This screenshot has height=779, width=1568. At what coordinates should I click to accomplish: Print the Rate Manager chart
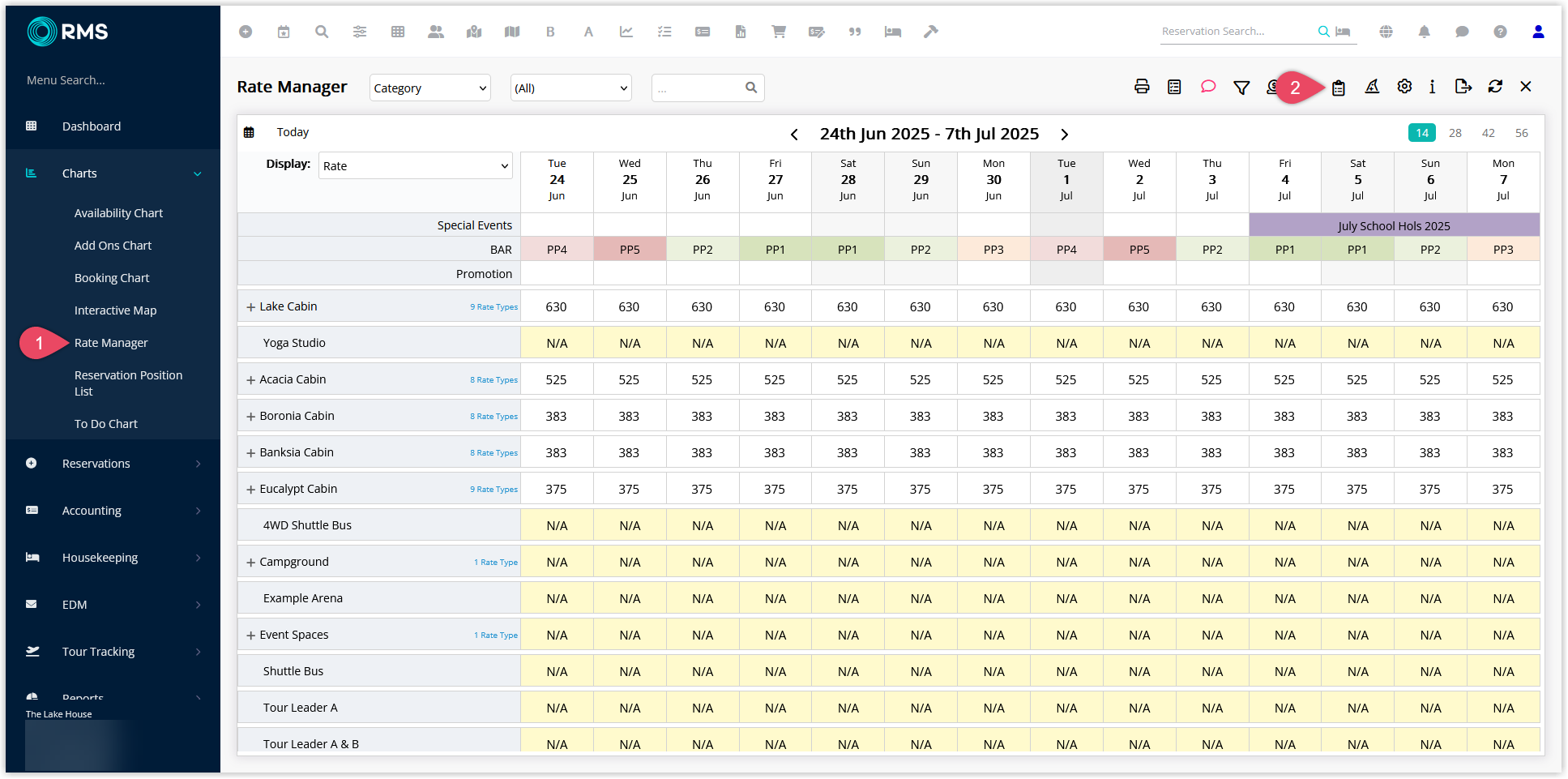(1142, 87)
